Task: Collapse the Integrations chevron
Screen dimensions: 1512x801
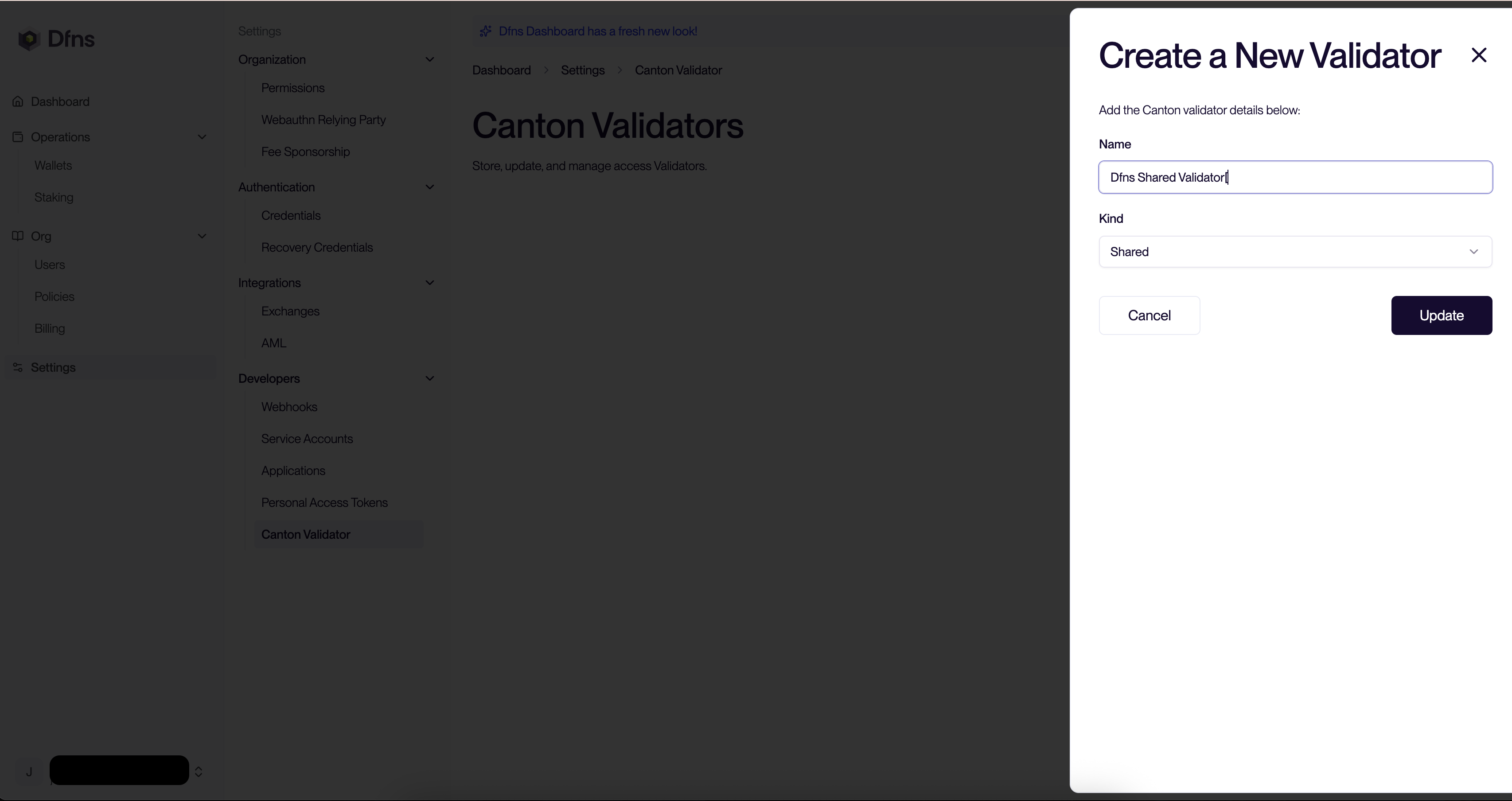Action: coord(430,283)
